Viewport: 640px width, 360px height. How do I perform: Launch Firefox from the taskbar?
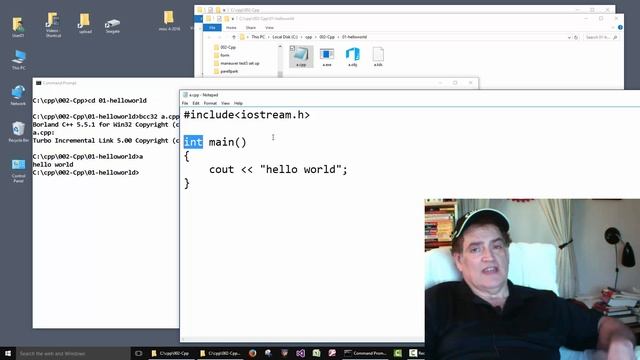pos(253,353)
